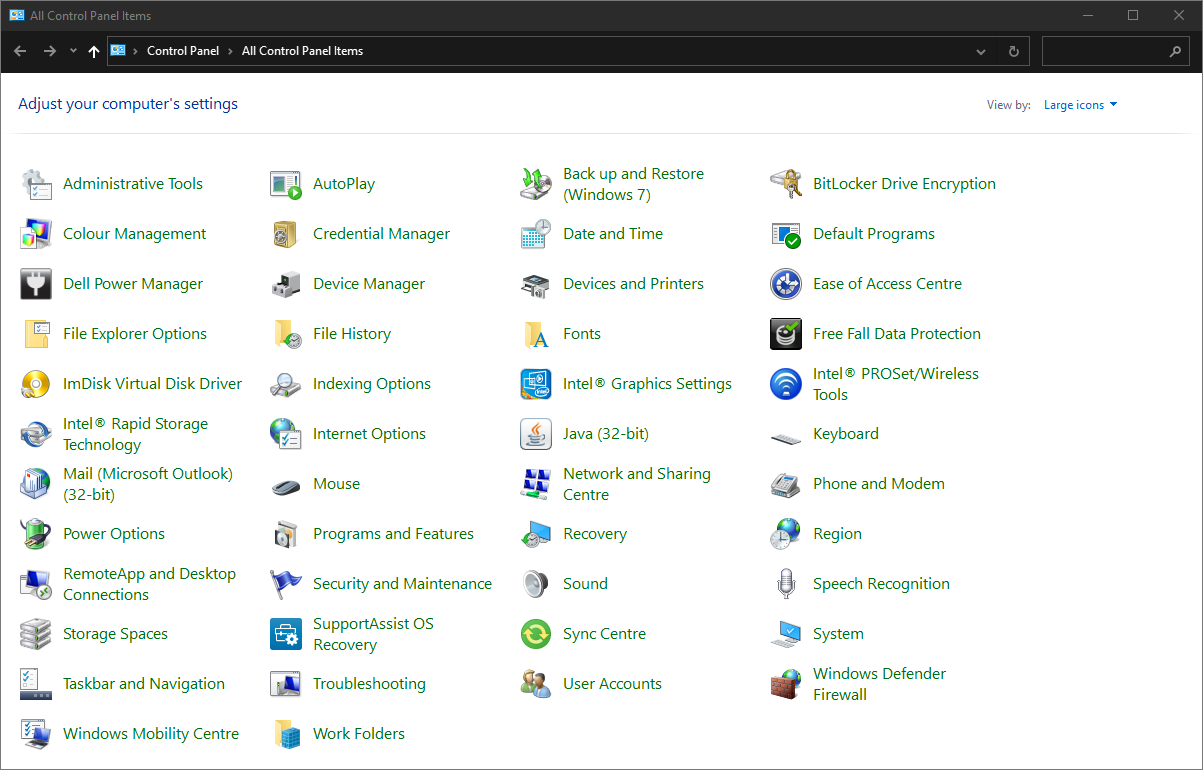1203x770 pixels.
Task: Open the Java (32-bit) coffee icon
Action: (x=536, y=434)
